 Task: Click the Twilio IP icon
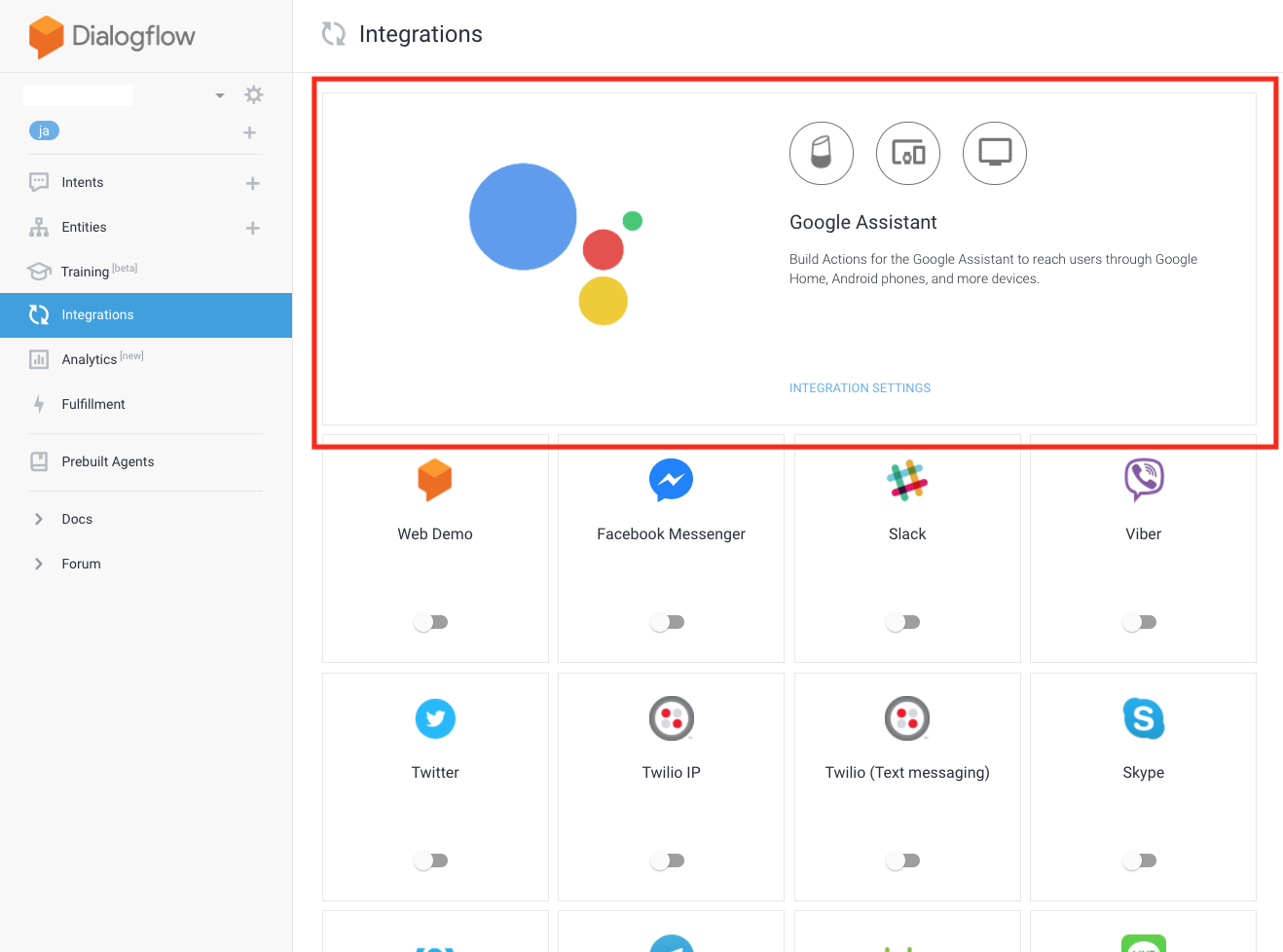(671, 718)
